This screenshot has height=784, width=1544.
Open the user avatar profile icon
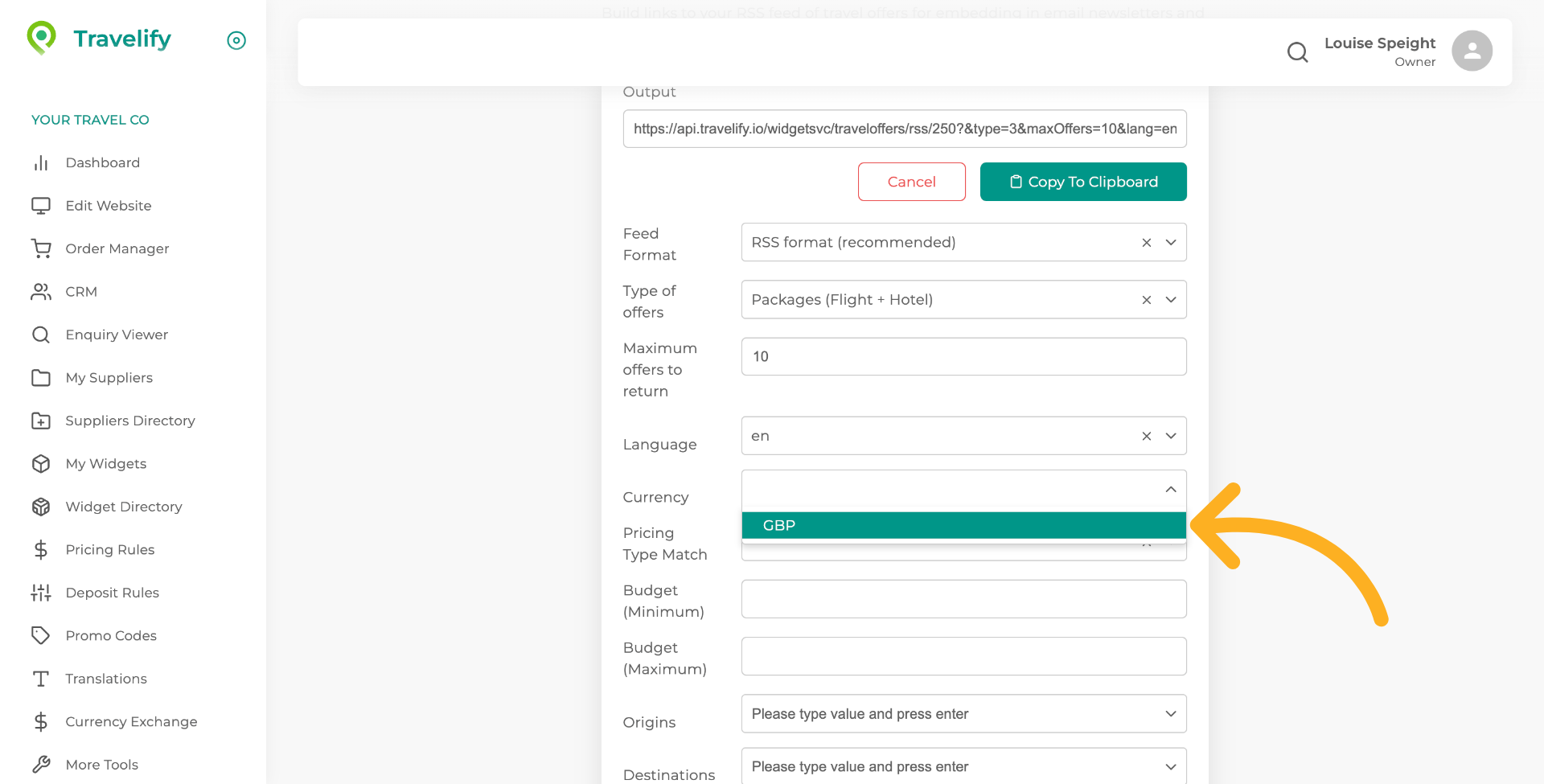(x=1472, y=51)
